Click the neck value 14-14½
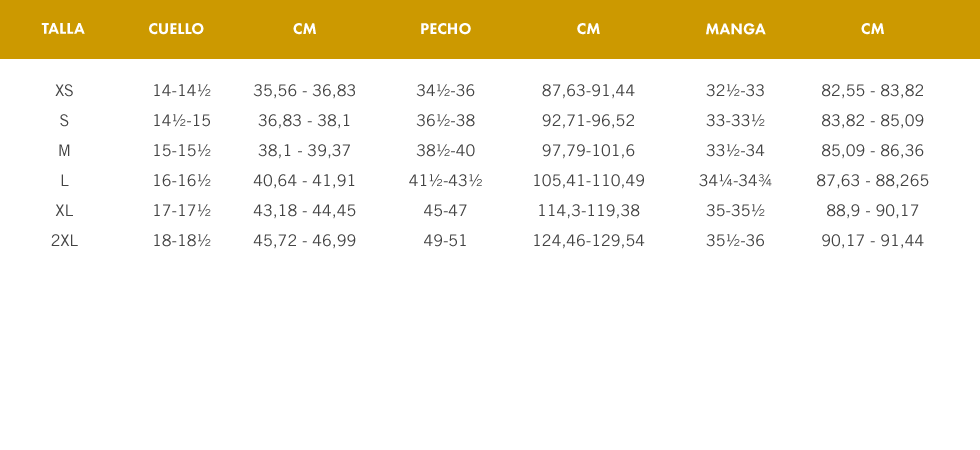 (x=181, y=91)
